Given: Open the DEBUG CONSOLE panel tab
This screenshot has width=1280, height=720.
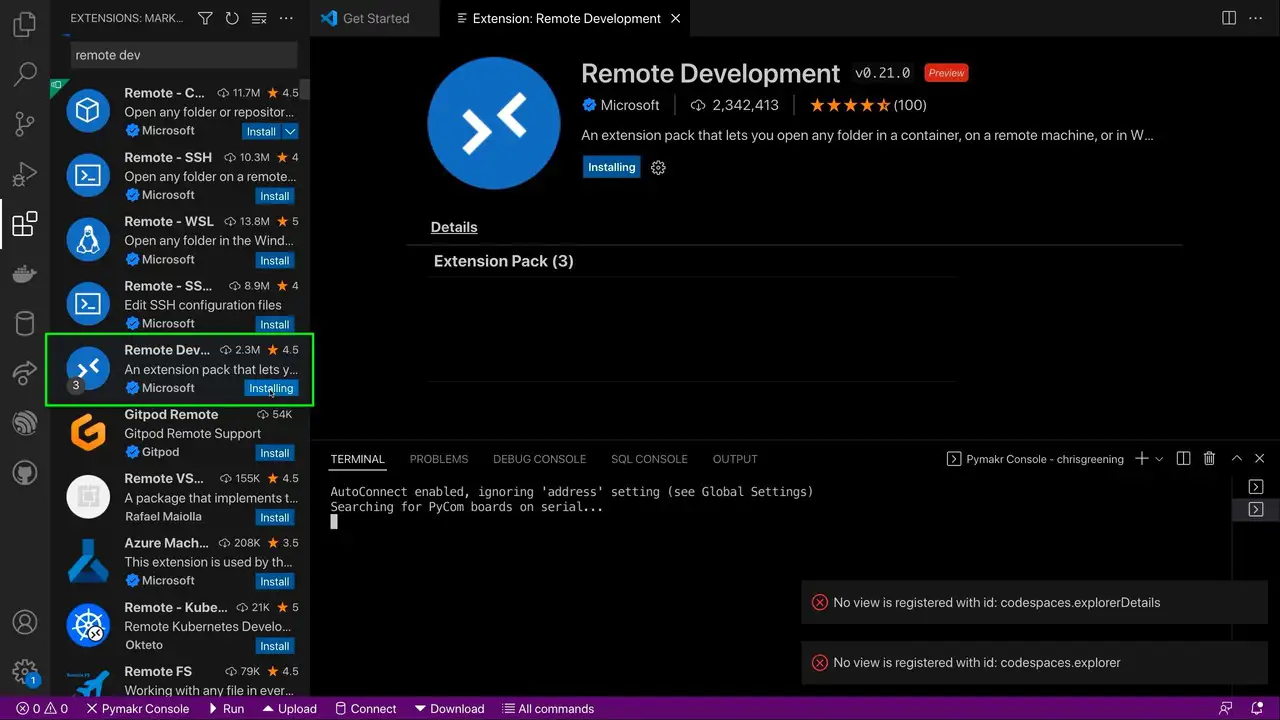Looking at the screenshot, I should click(x=539, y=459).
